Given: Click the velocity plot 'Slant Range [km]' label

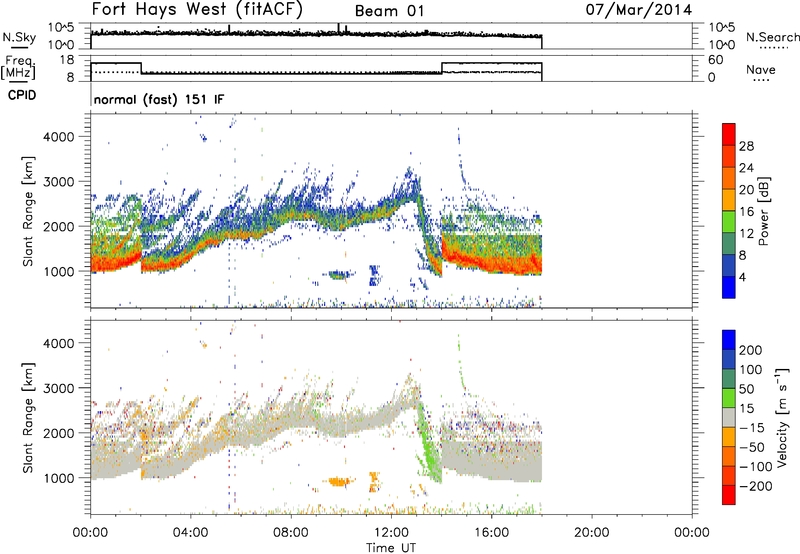Looking at the screenshot, I should pos(28,417).
